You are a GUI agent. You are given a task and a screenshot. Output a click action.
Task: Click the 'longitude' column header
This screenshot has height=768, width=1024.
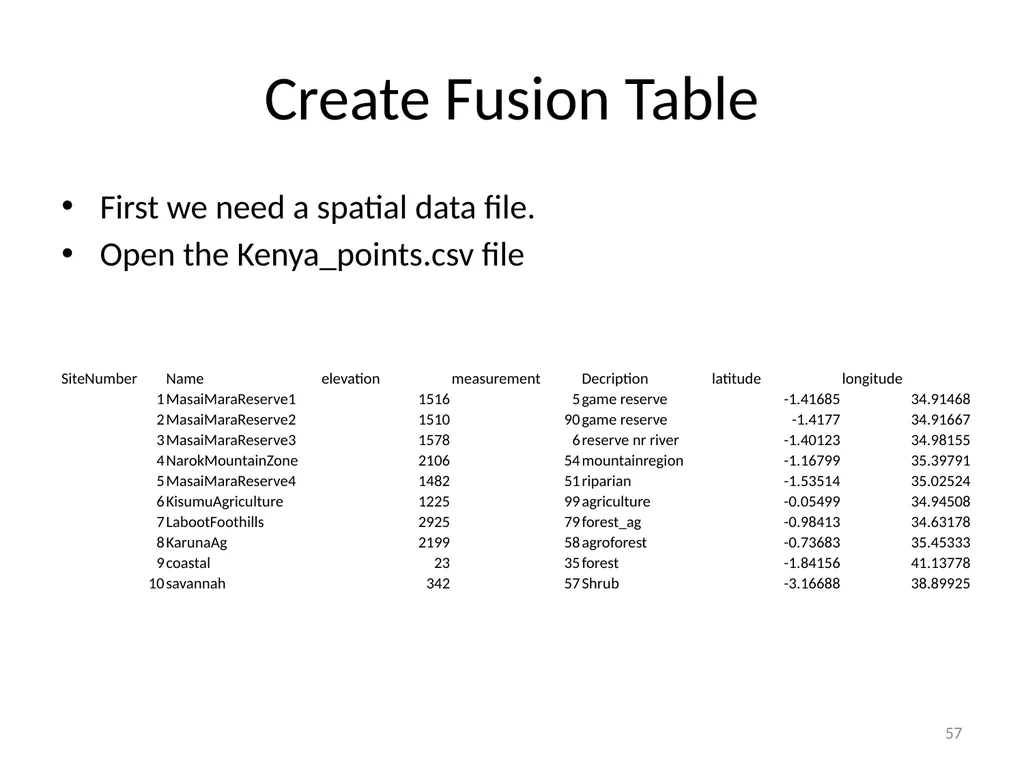872,379
